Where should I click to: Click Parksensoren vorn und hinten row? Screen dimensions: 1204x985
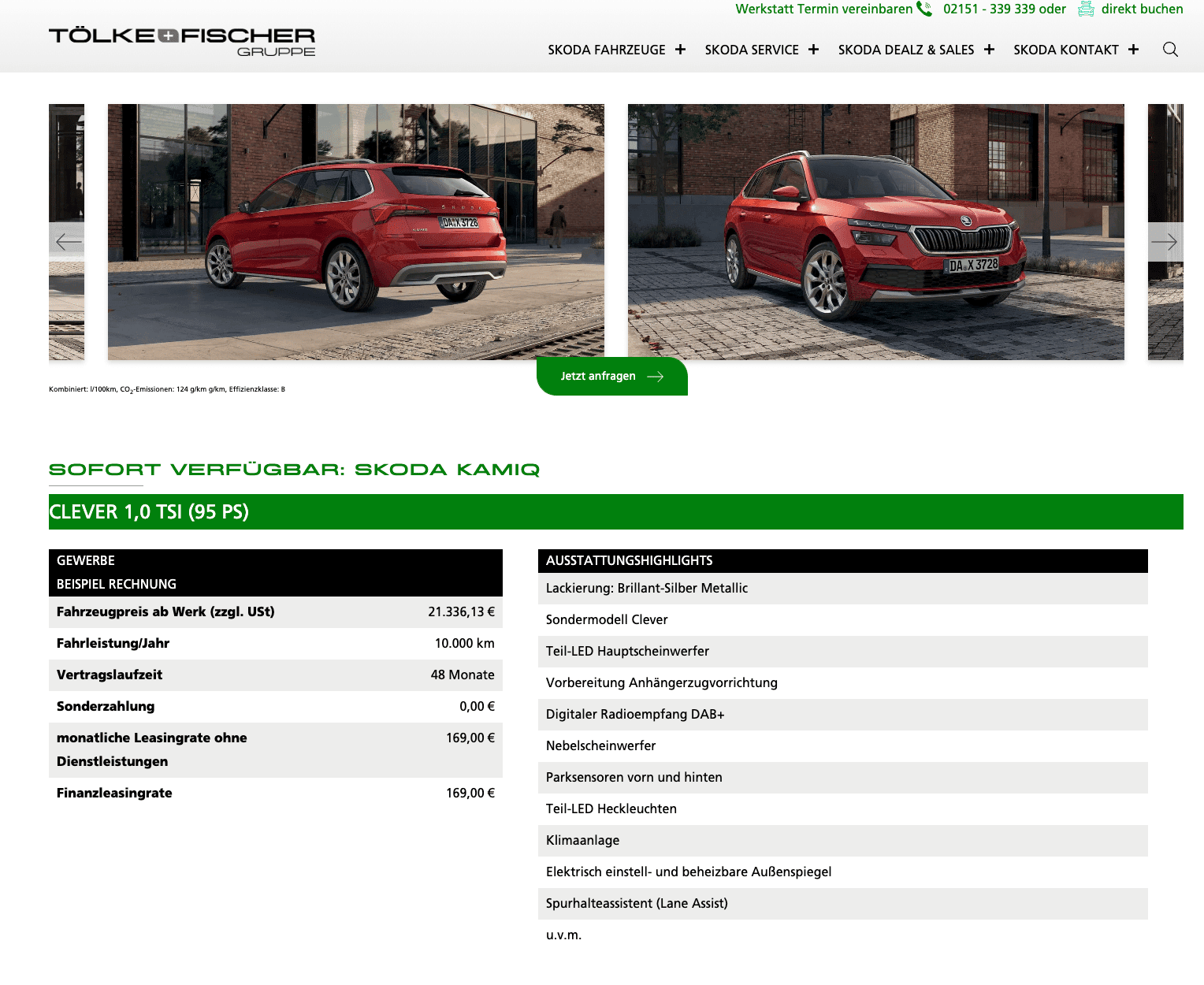(x=842, y=778)
